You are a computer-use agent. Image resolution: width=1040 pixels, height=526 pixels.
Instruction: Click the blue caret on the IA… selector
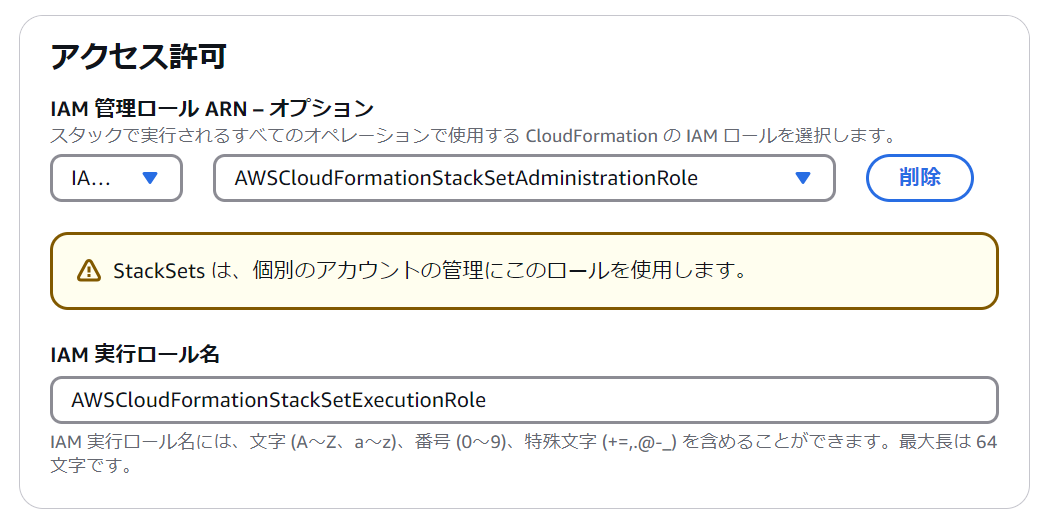(x=150, y=178)
